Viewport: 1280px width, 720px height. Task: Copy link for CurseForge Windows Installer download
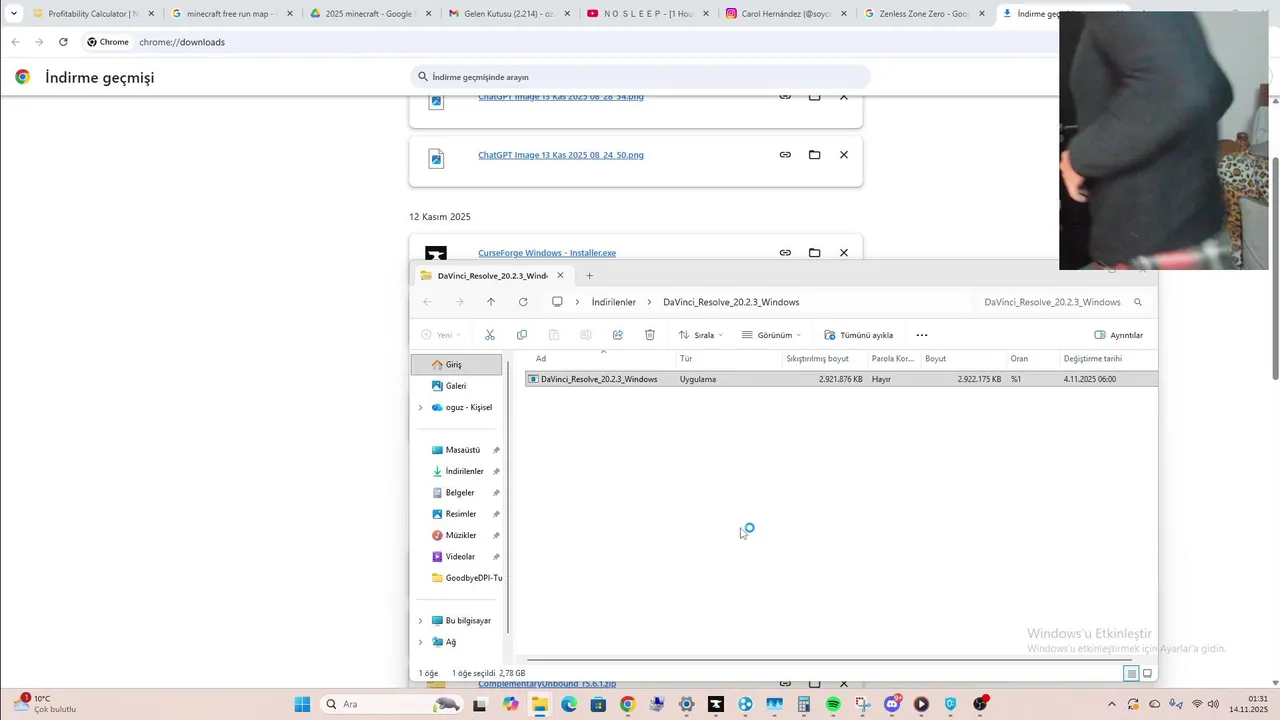pos(785,253)
